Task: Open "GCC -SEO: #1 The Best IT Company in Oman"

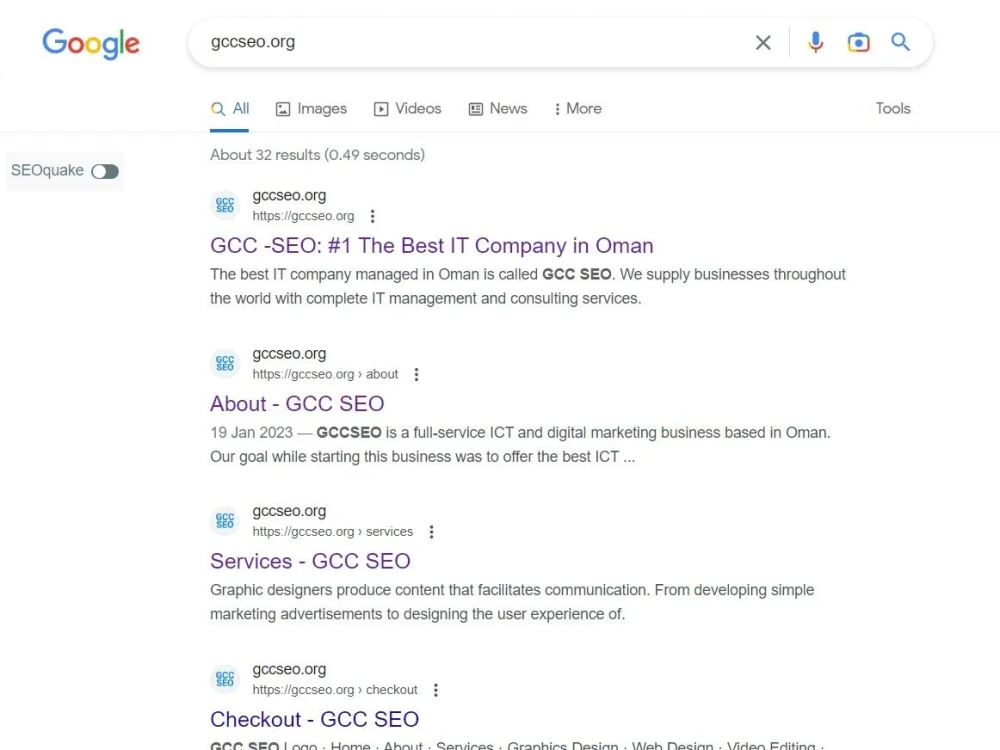Action: point(432,246)
